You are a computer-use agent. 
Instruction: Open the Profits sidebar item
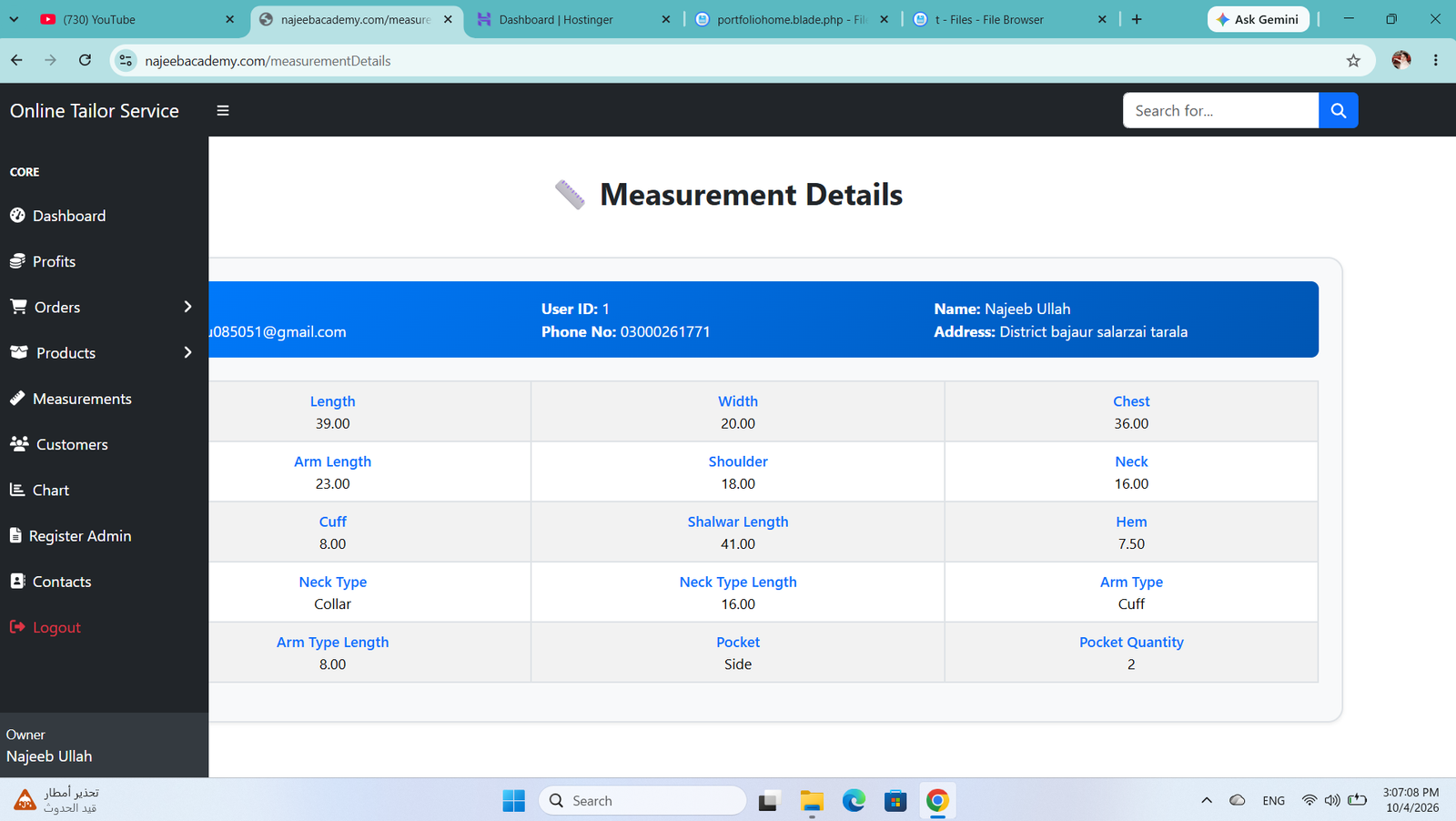(x=54, y=261)
